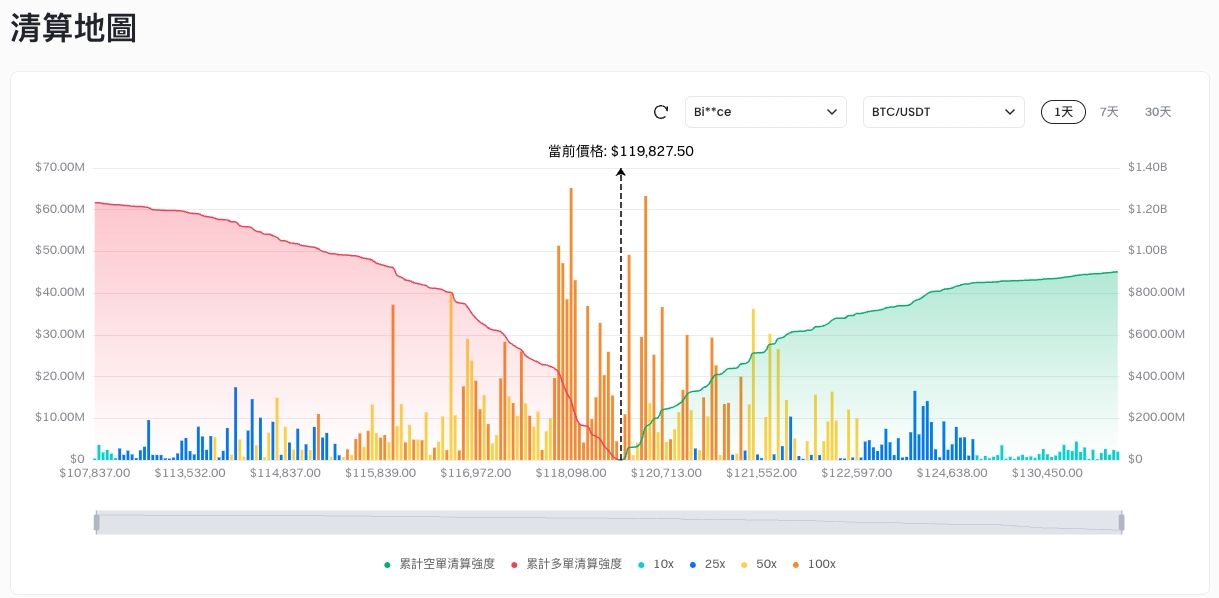Click the blue 25x legend marker
Screen dimensions: 1219x598
(694, 564)
